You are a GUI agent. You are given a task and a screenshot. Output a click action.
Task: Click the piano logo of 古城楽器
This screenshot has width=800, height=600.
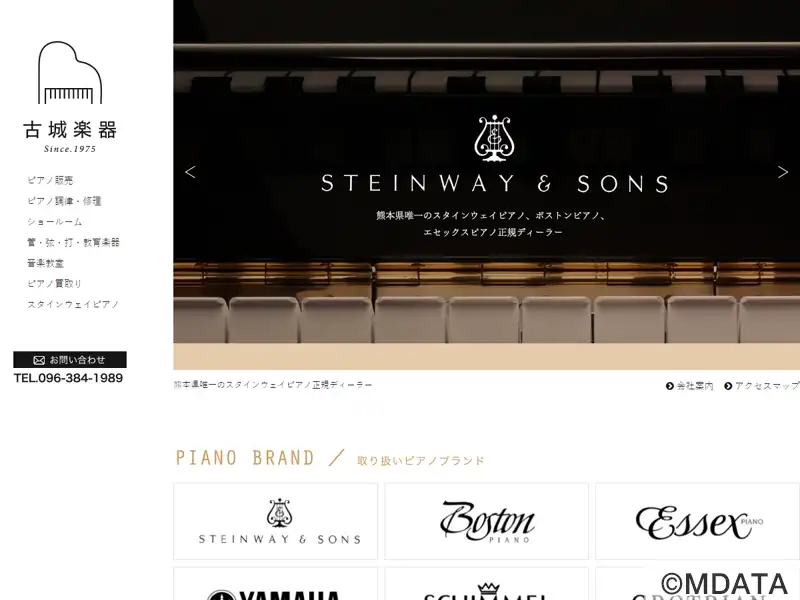70,72
